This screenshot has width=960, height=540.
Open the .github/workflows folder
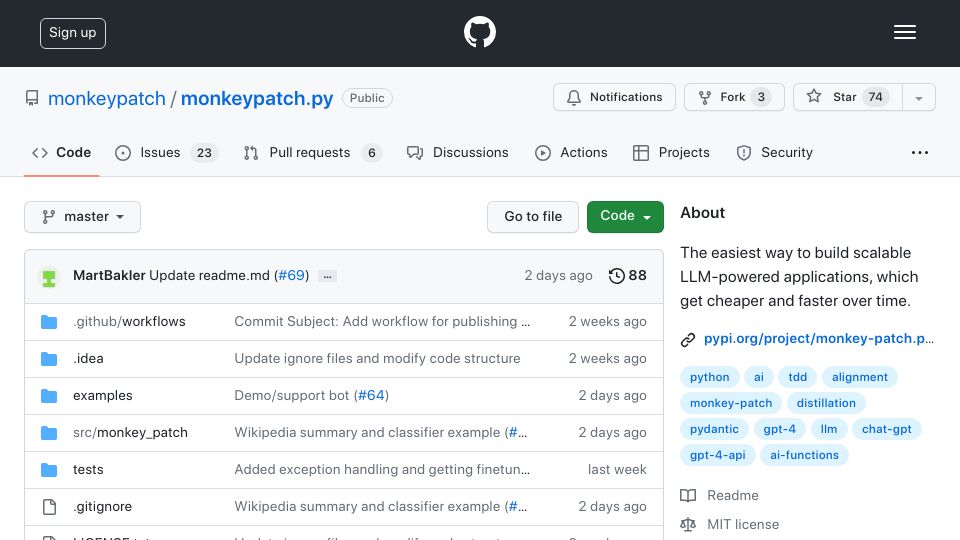pos(129,321)
